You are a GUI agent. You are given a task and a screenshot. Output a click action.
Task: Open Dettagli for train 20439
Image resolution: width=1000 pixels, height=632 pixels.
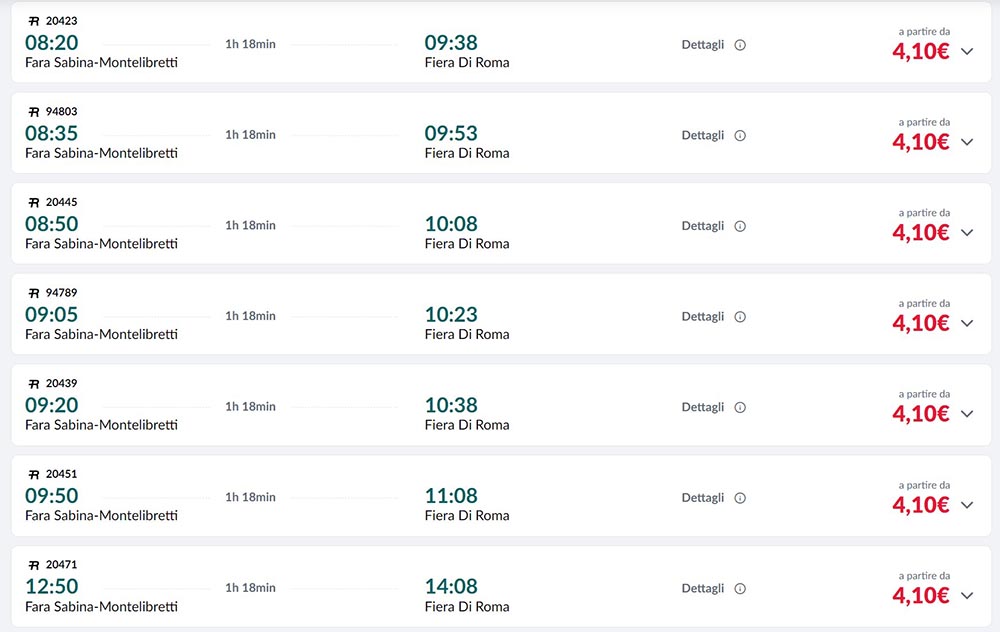pyautogui.click(x=703, y=408)
